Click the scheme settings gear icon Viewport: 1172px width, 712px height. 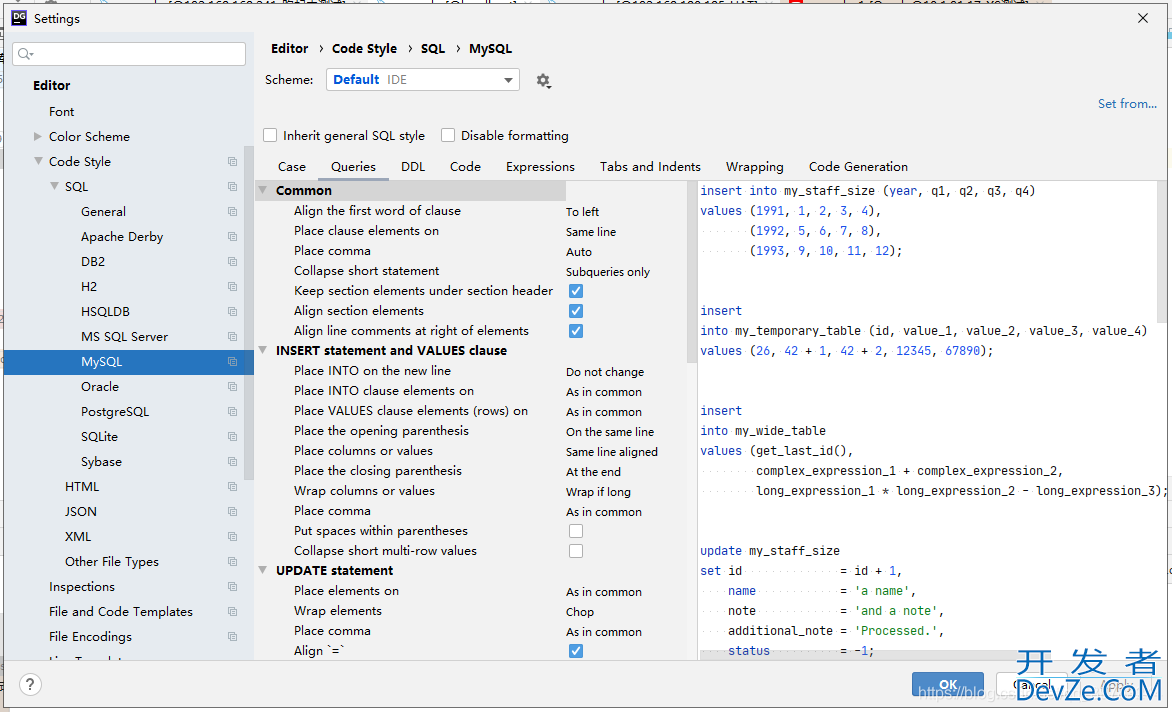tap(543, 81)
